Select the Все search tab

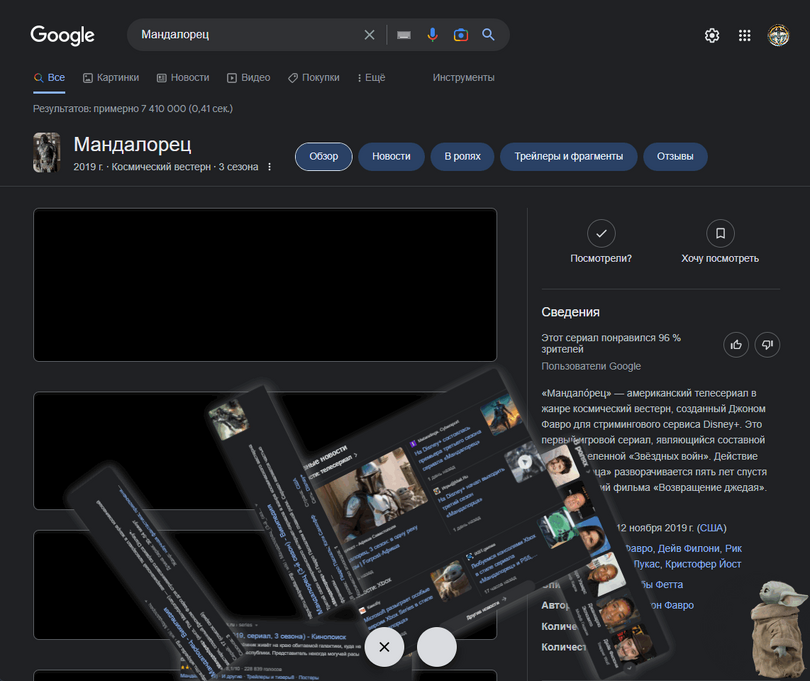(x=50, y=78)
